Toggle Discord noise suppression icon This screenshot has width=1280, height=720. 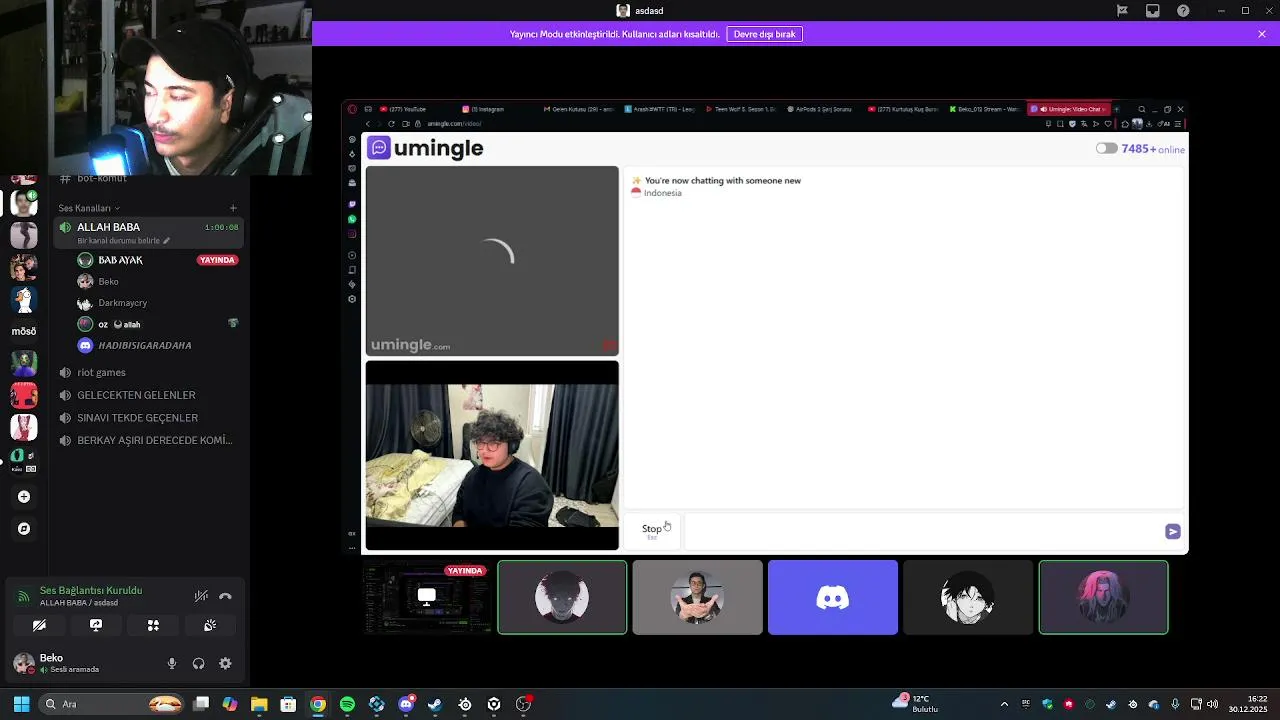click(x=201, y=596)
